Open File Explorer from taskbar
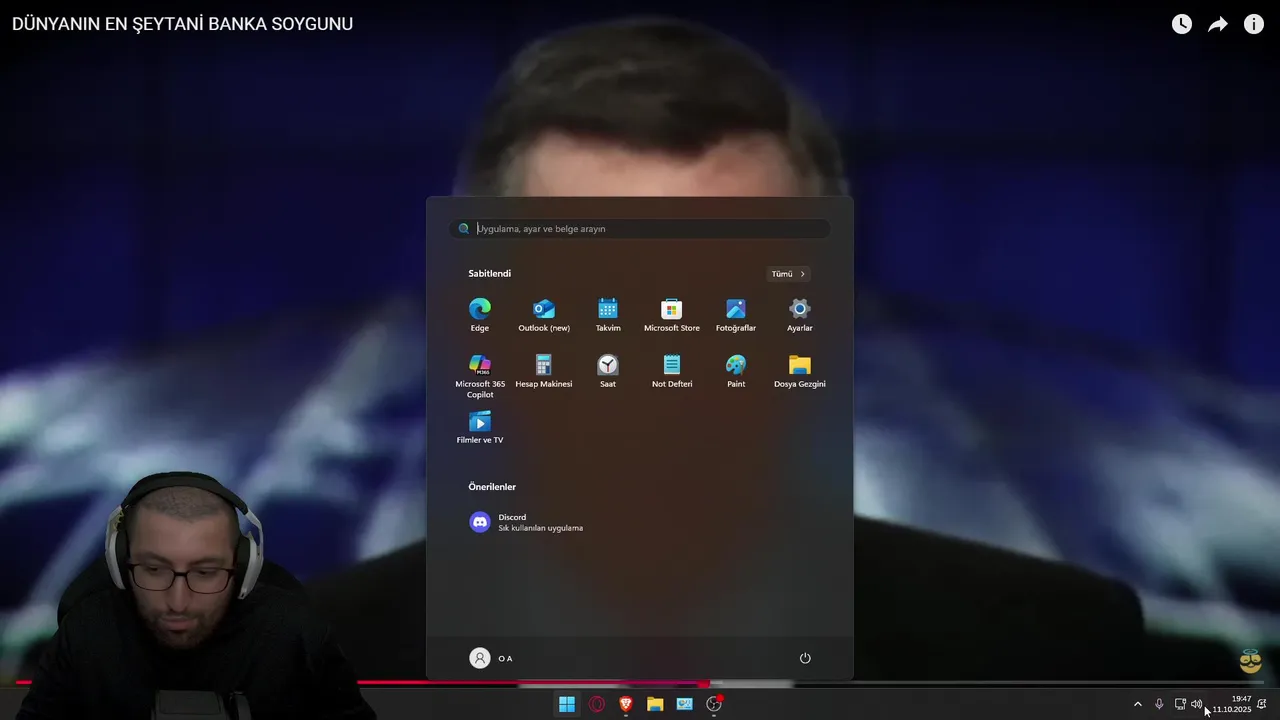Screen dimensions: 1280x720 tap(655, 704)
